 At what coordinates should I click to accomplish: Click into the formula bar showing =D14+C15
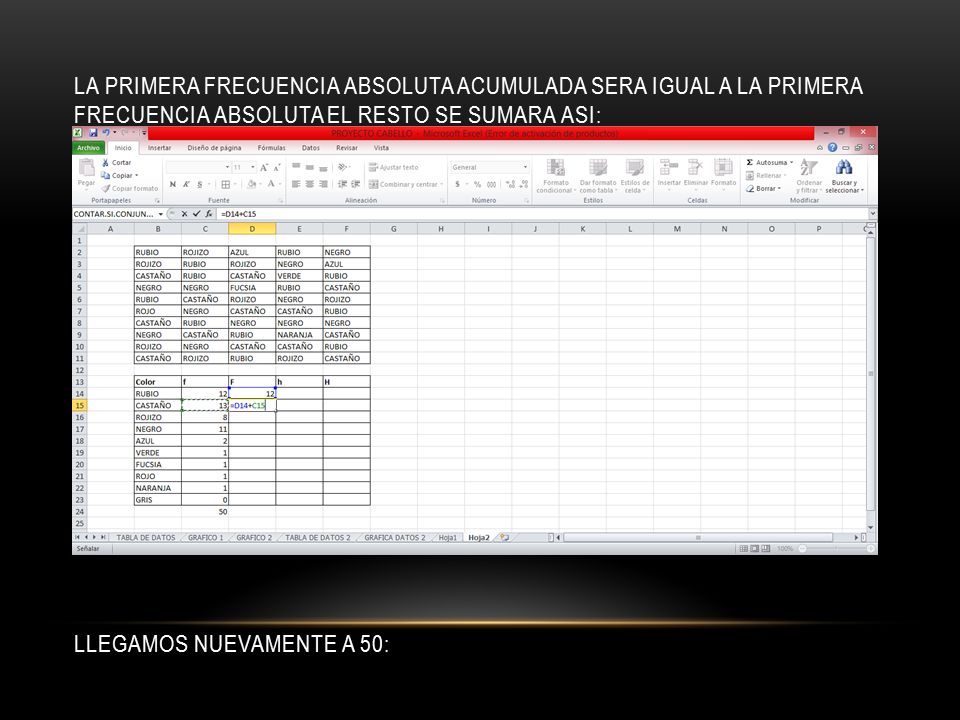point(542,214)
